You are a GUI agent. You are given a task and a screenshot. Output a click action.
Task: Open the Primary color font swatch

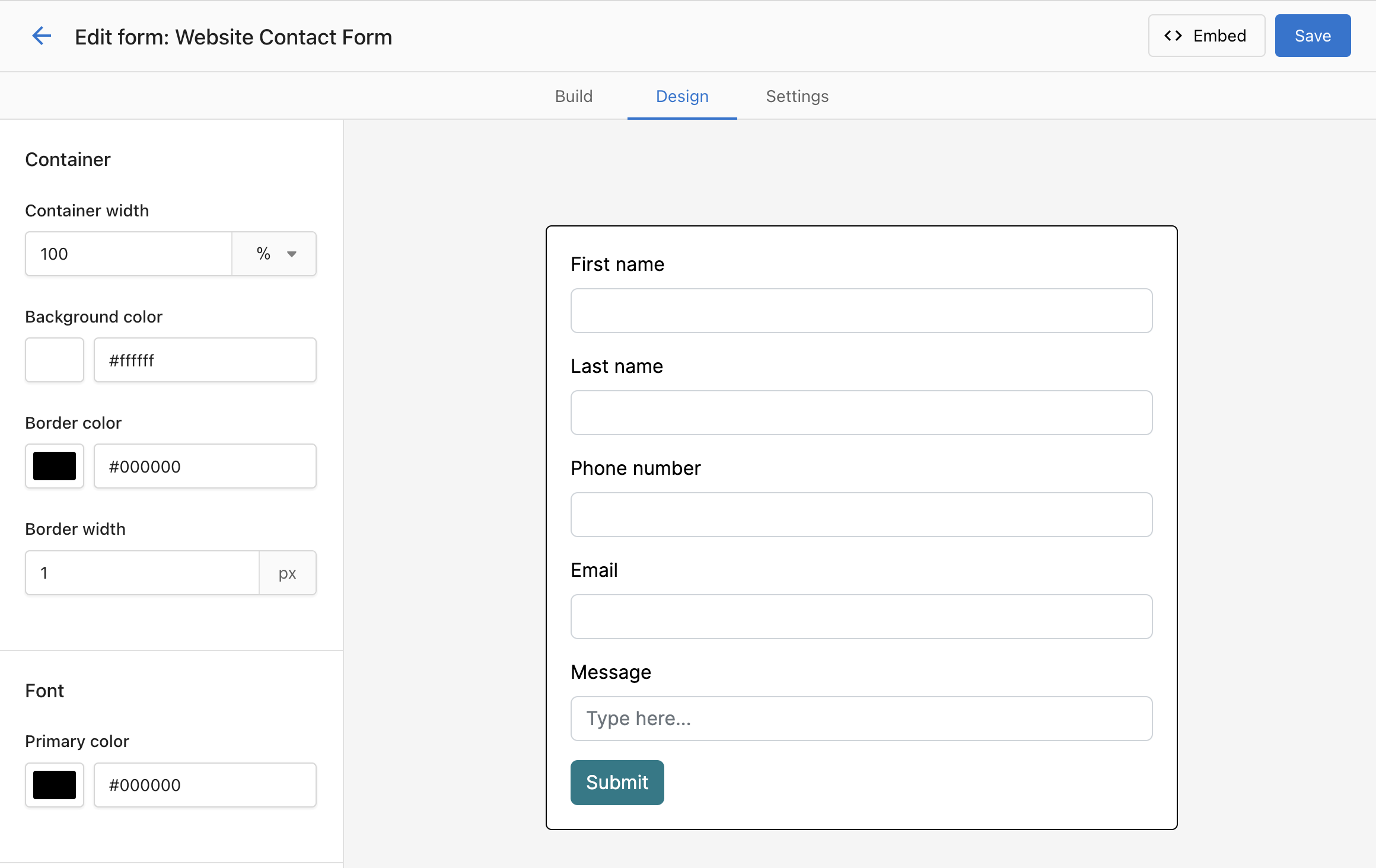click(55, 785)
